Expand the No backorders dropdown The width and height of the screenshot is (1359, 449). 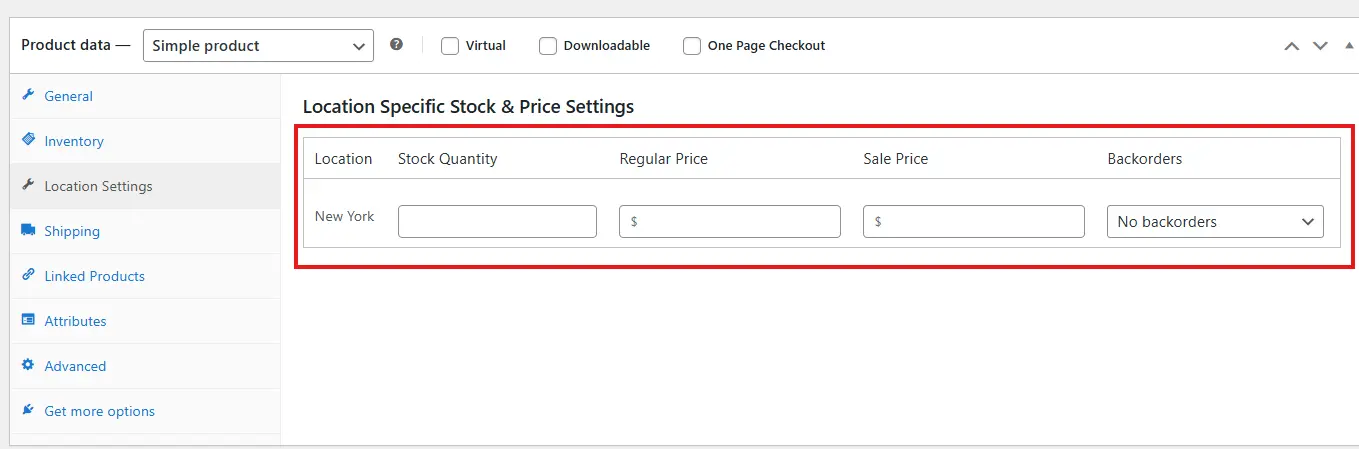[1215, 222]
